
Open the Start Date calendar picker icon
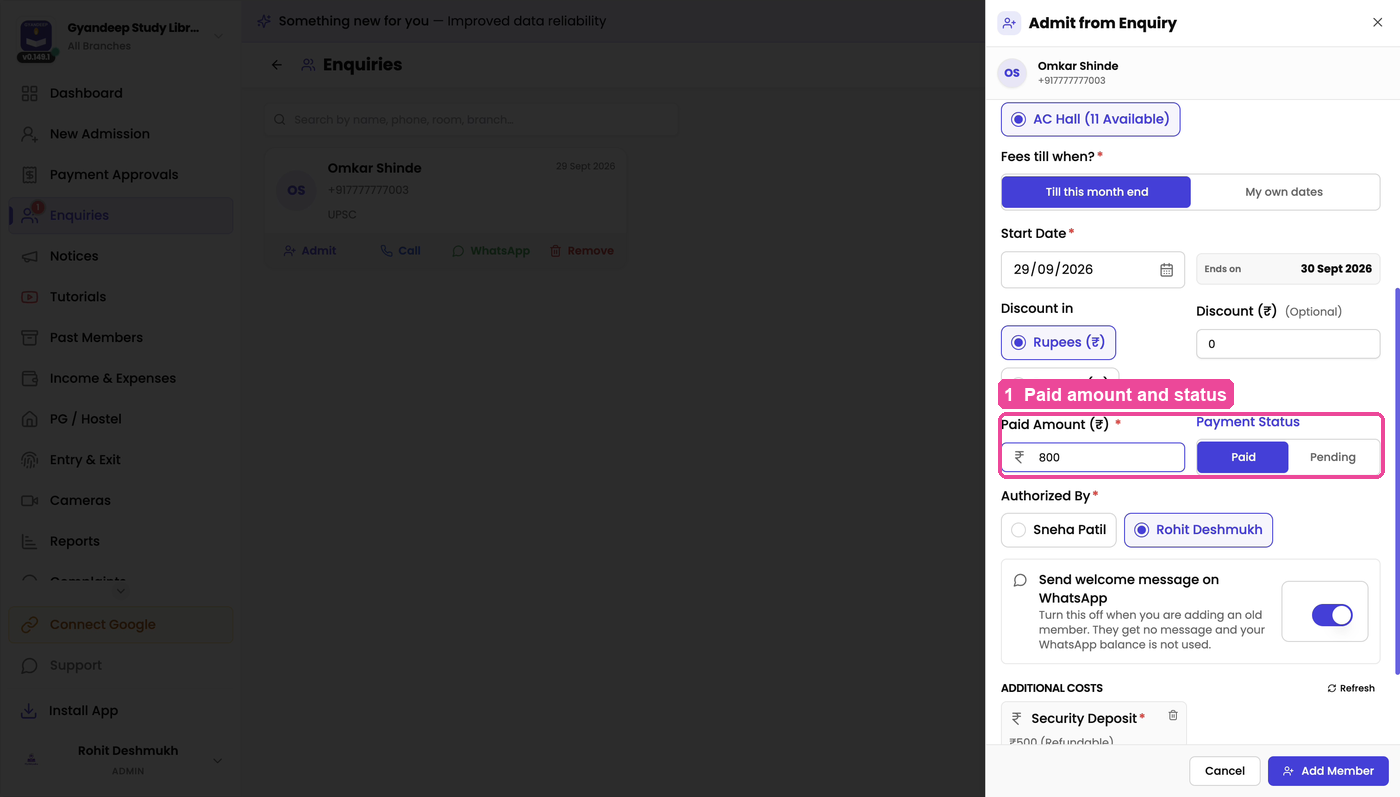(x=1166, y=270)
